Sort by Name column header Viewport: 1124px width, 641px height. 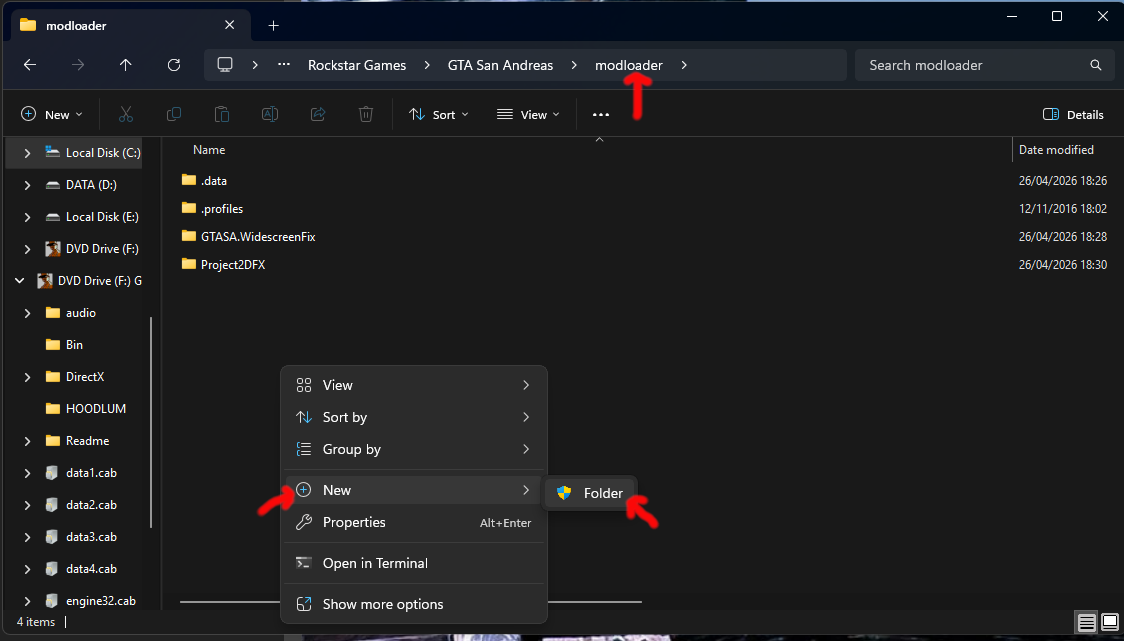coord(209,150)
